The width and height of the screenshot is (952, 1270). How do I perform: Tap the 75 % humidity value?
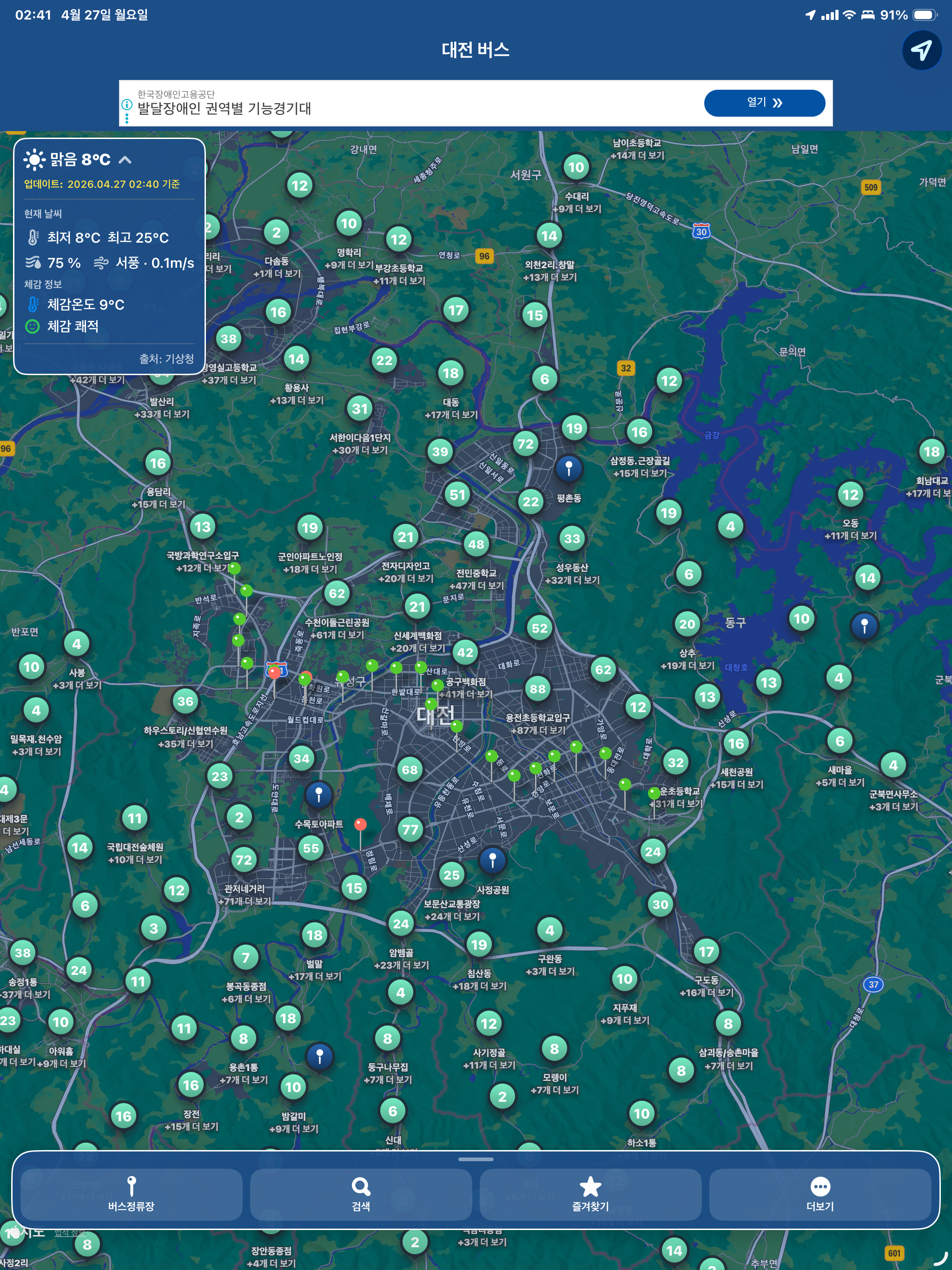click(x=64, y=263)
